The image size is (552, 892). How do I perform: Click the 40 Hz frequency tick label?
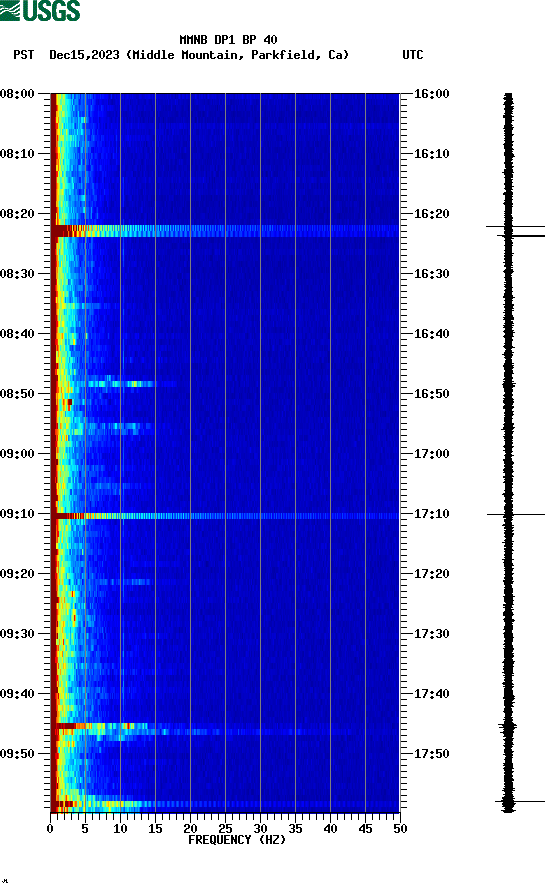click(330, 829)
